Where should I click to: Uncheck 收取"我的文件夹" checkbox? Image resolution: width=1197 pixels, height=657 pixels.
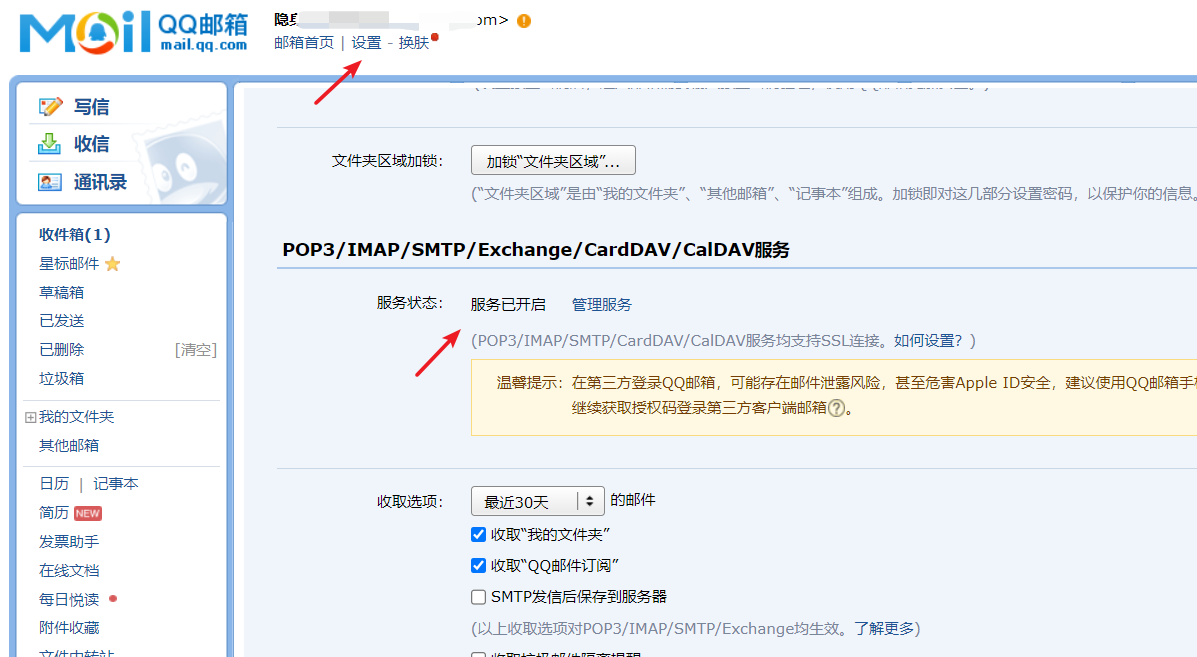(478, 535)
